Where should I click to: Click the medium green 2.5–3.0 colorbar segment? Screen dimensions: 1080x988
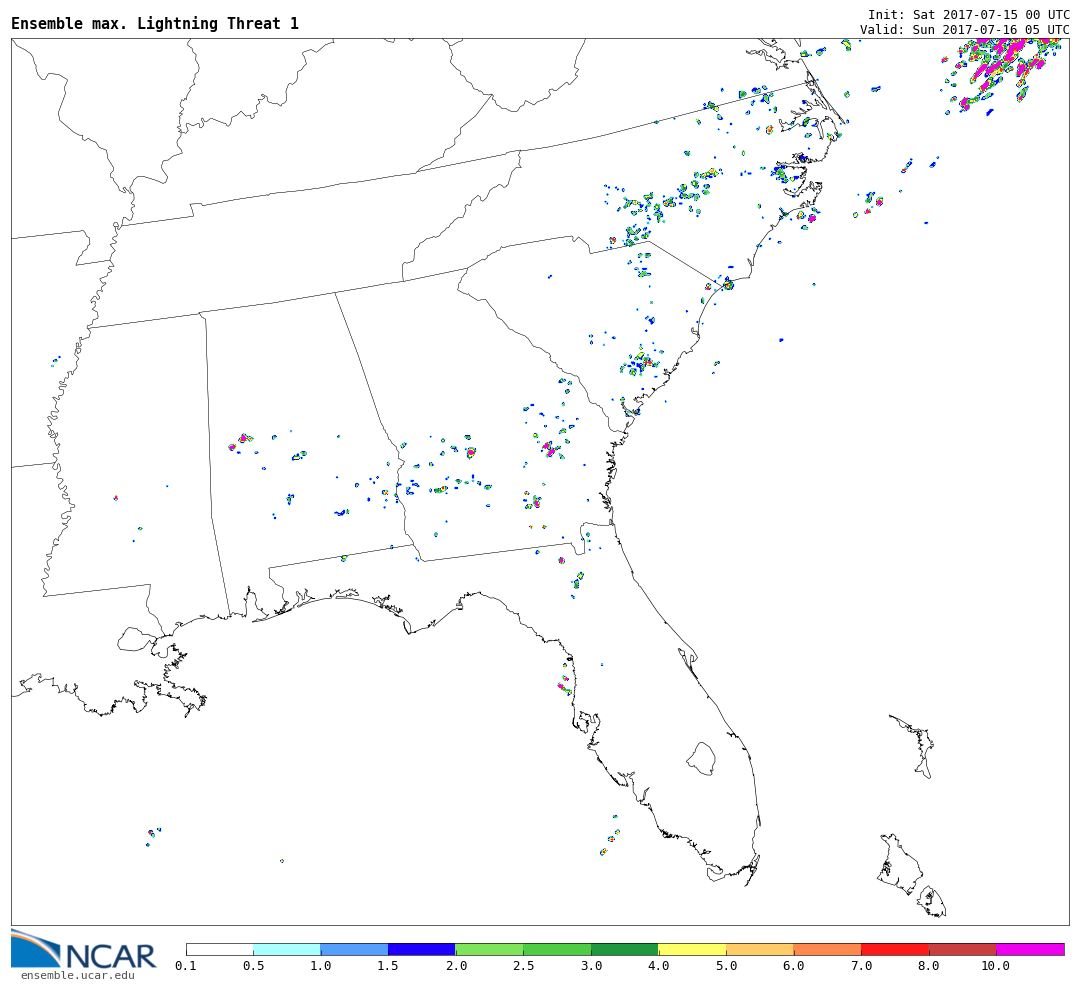point(557,949)
